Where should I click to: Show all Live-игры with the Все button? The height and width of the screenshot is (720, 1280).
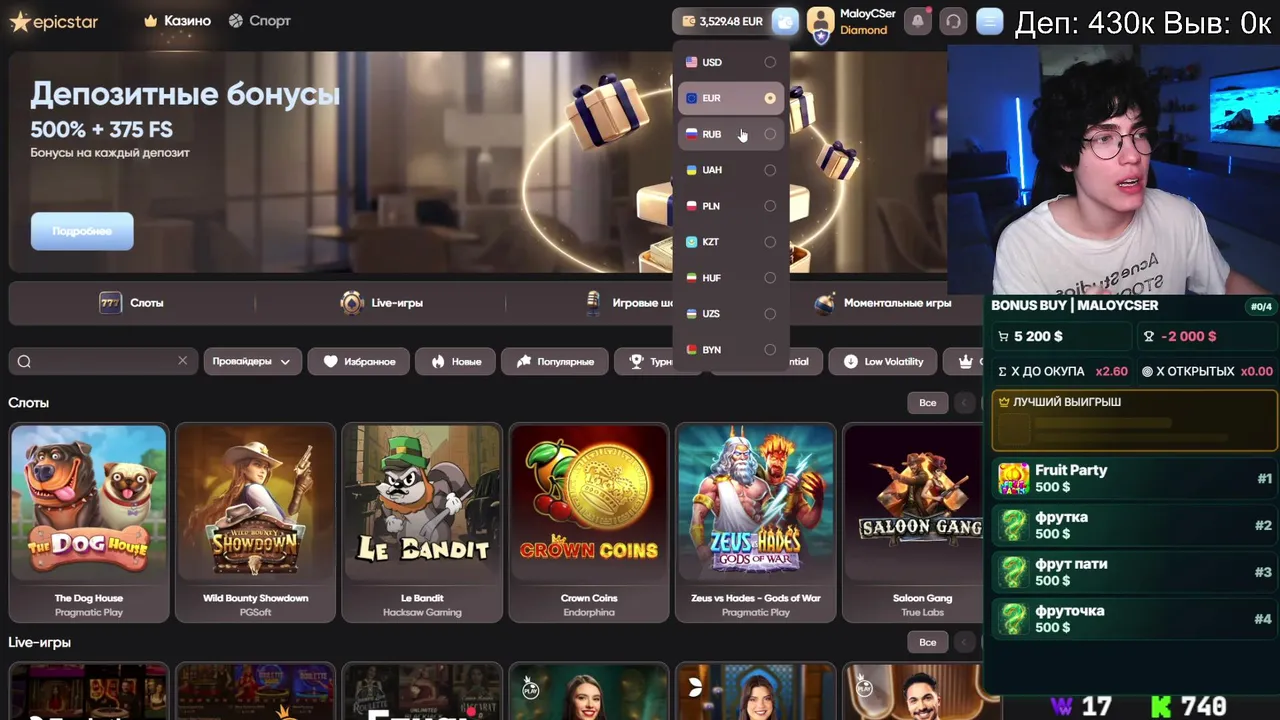[x=928, y=642]
